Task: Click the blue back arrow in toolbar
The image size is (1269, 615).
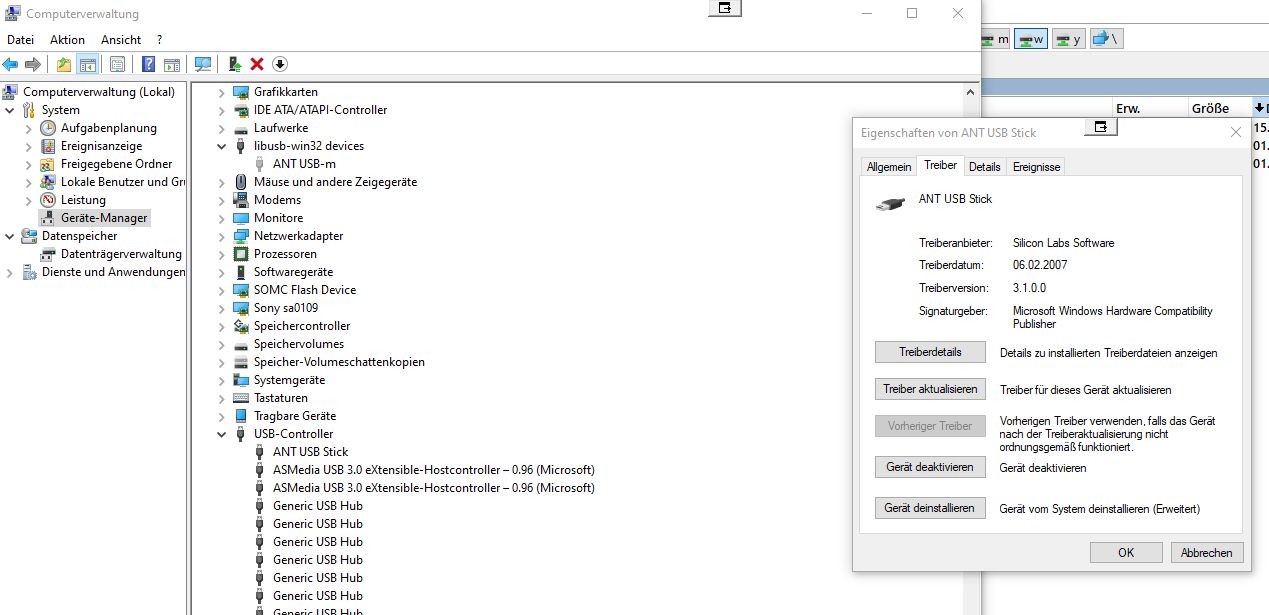Action: (11, 65)
